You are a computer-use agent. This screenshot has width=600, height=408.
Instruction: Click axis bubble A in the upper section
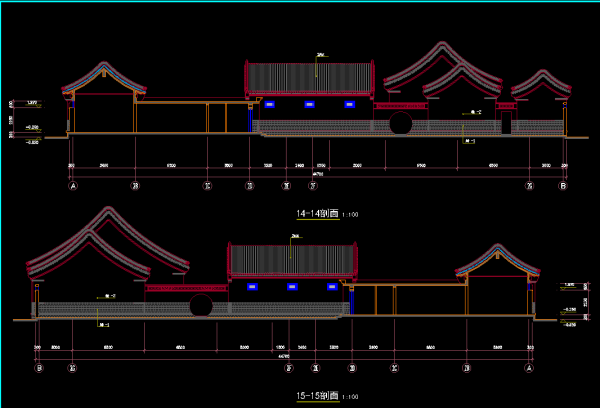[x=72, y=186]
